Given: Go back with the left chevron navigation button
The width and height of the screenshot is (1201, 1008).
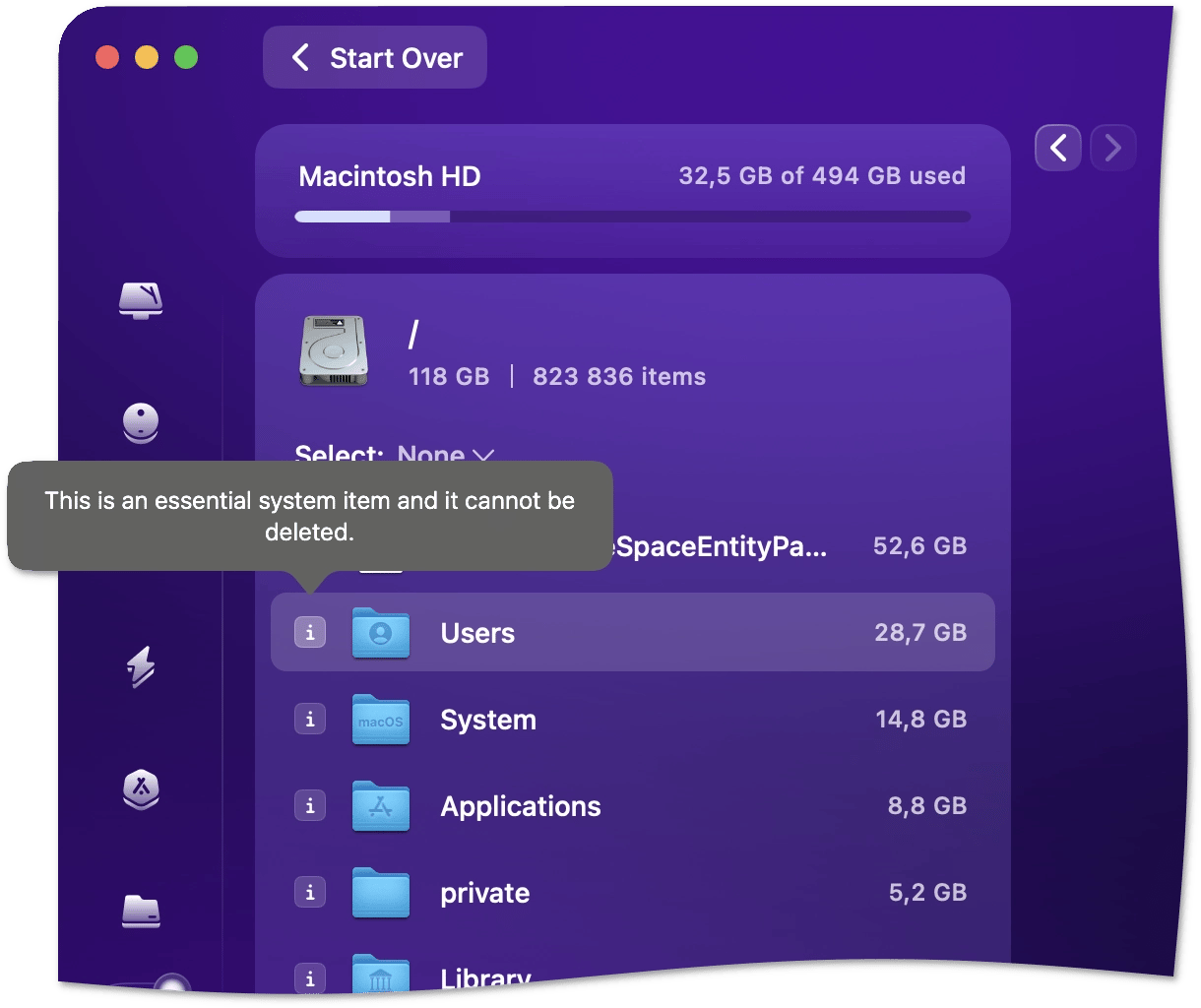Looking at the screenshot, I should coord(1058,148).
